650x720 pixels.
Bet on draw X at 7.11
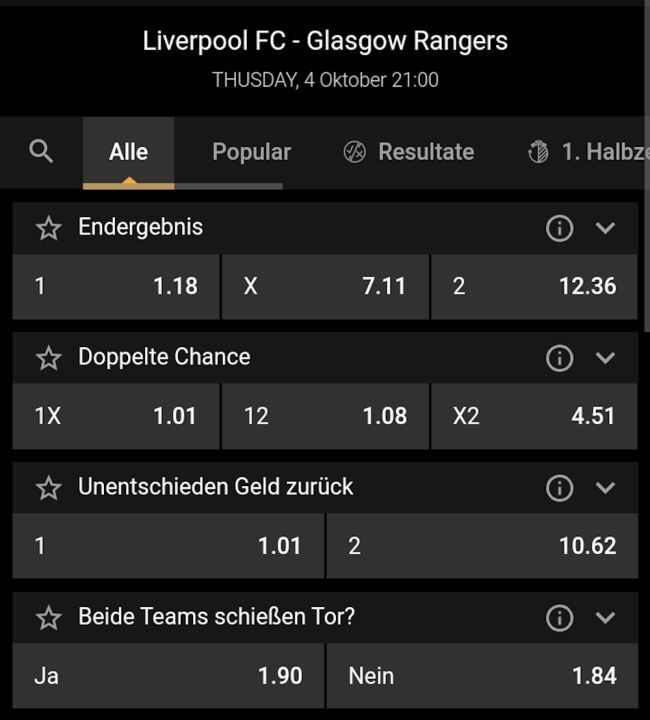point(325,286)
